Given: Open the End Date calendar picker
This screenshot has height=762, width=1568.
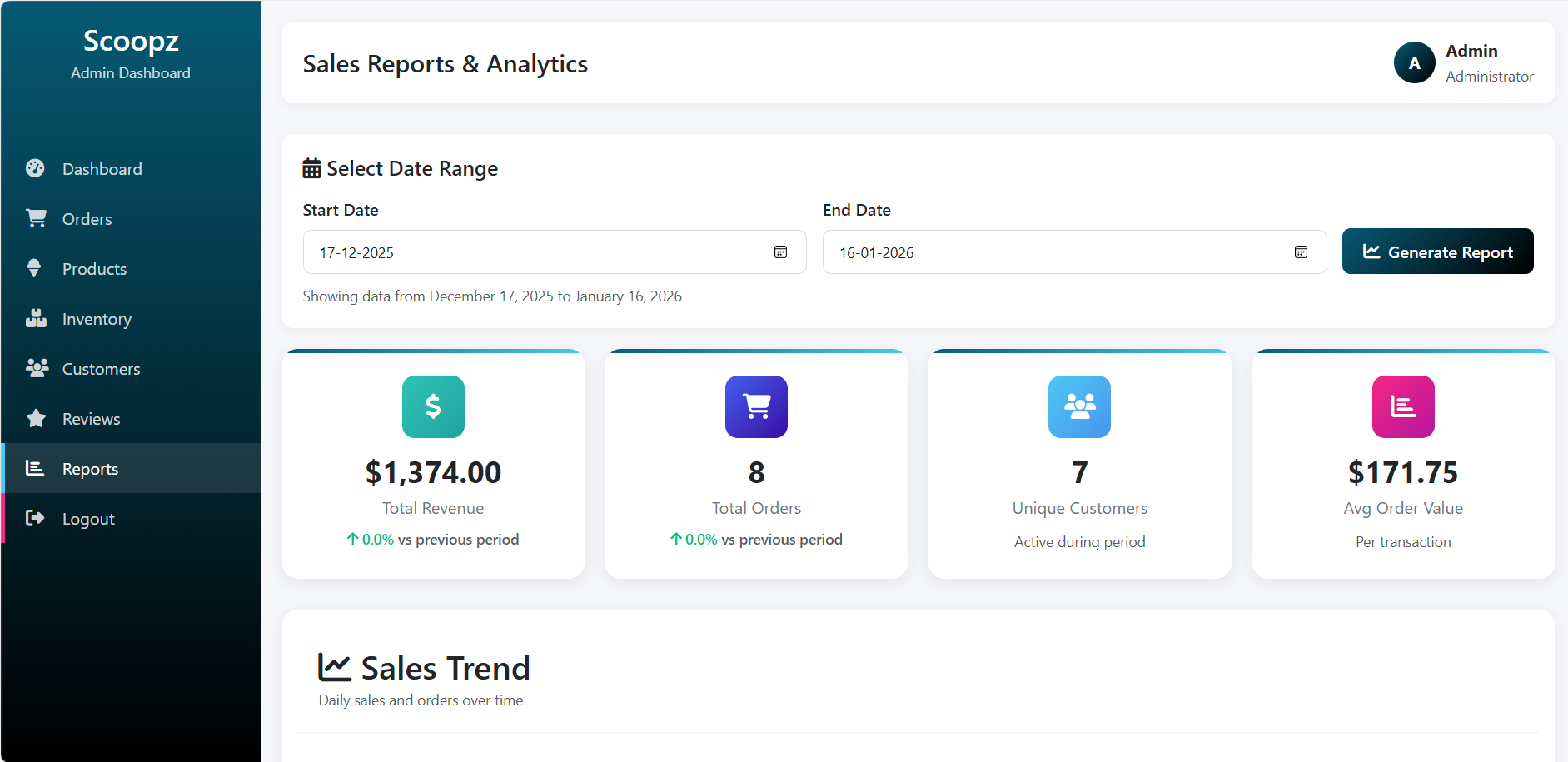Looking at the screenshot, I should [1301, 252].
